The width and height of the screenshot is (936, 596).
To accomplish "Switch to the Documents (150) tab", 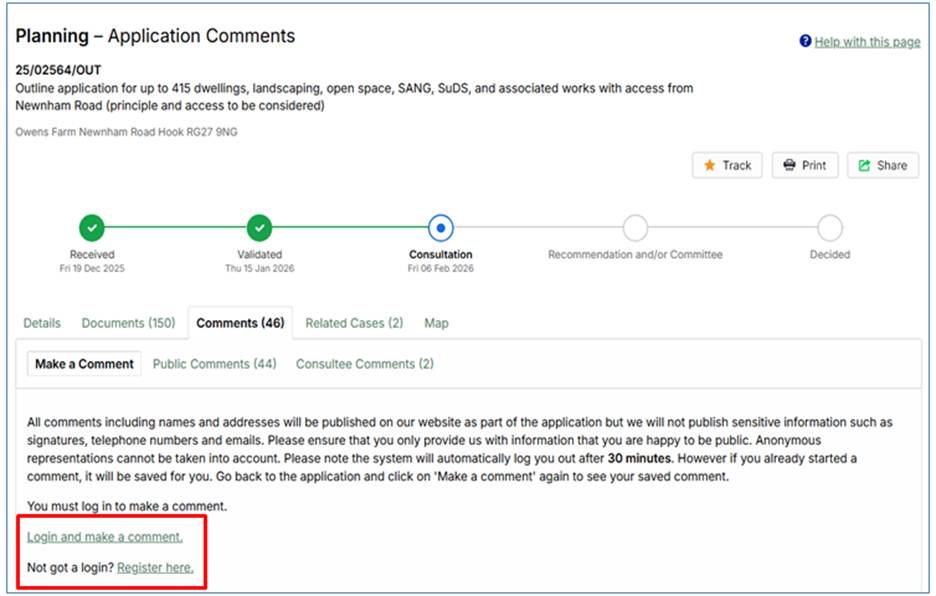I will pyautogui.click(x=128, y=323).
